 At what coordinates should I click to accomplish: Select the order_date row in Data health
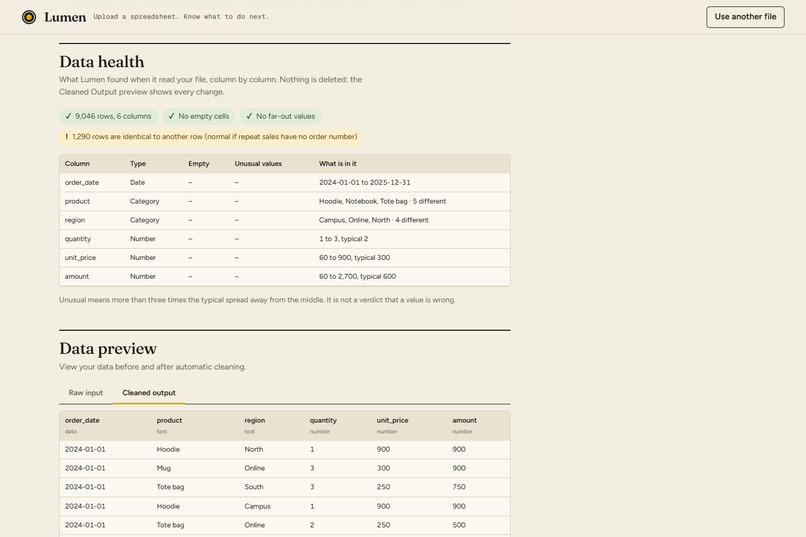pos(285,182)
